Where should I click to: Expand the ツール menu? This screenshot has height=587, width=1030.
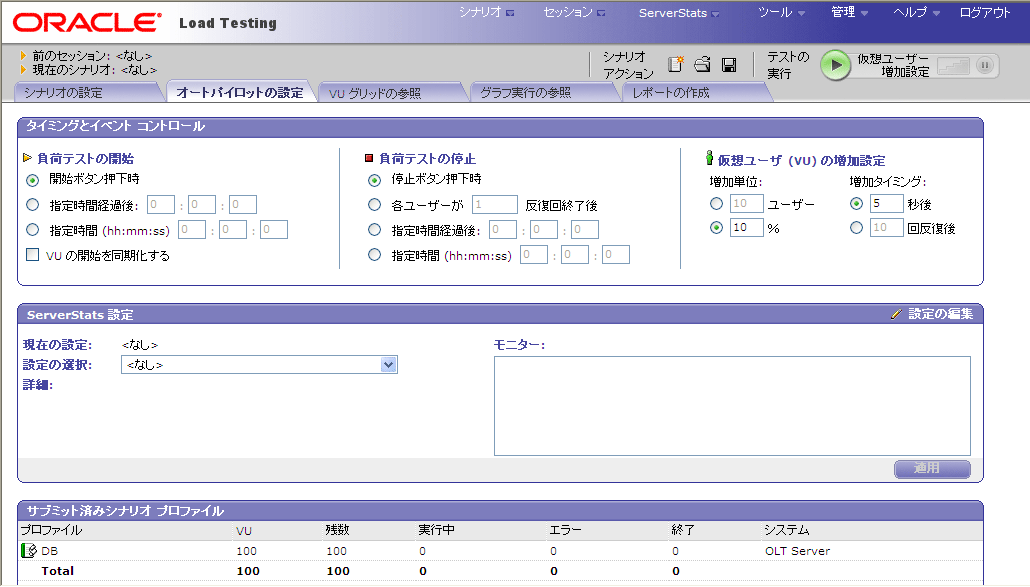(774, 13)
